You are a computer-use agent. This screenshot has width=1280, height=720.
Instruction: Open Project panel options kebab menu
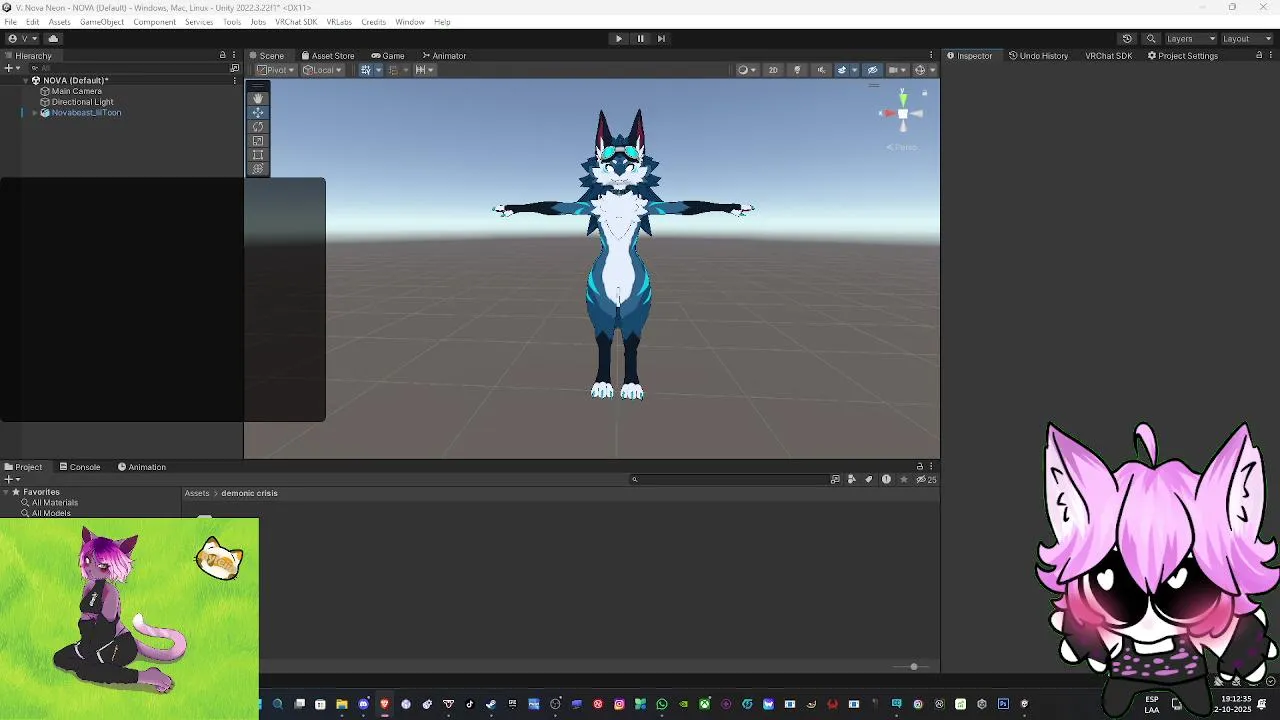[x=931, y=467]
